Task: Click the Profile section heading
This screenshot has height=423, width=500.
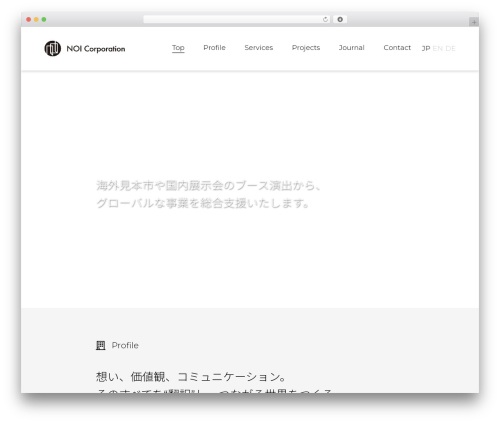Action: tap(125, 345)
